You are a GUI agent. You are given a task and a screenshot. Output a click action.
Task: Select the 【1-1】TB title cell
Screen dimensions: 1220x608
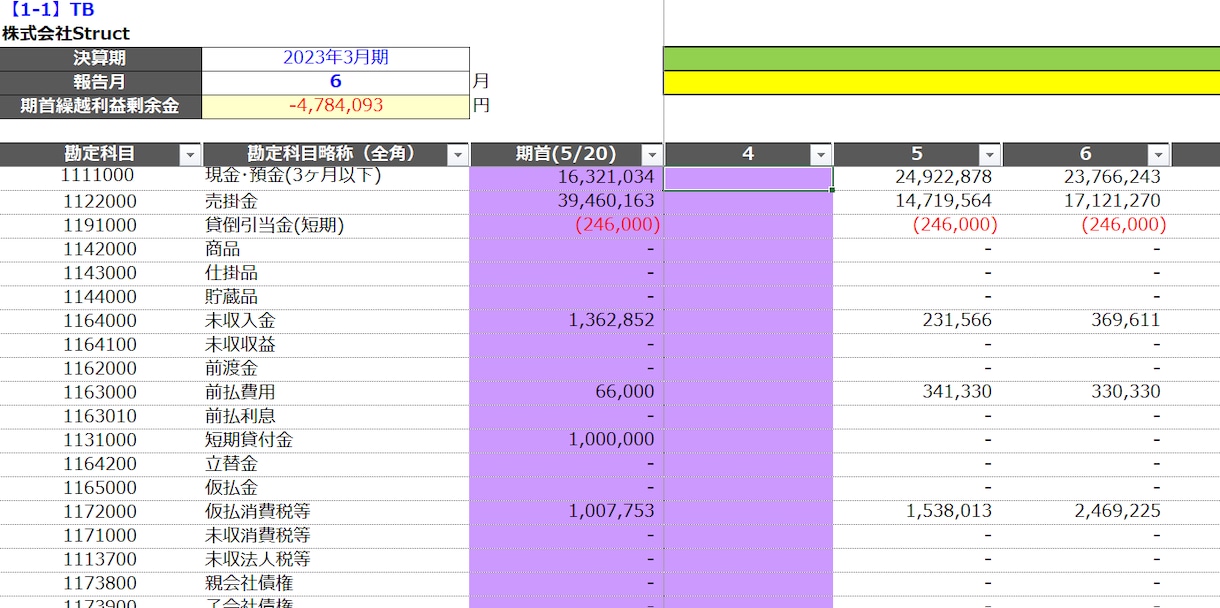[x=48, y=10]
